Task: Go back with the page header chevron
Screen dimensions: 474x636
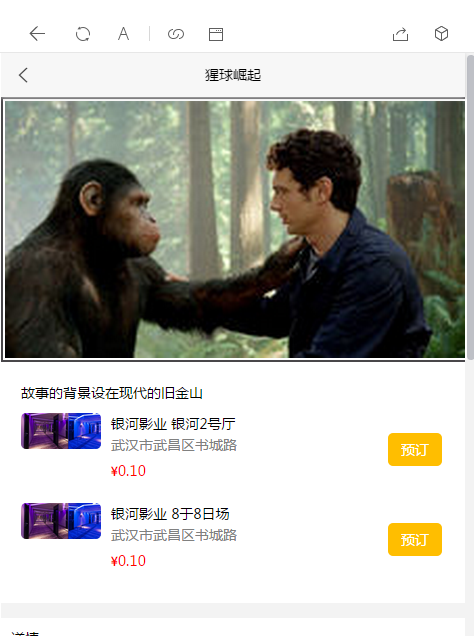Action: point(23,75)
